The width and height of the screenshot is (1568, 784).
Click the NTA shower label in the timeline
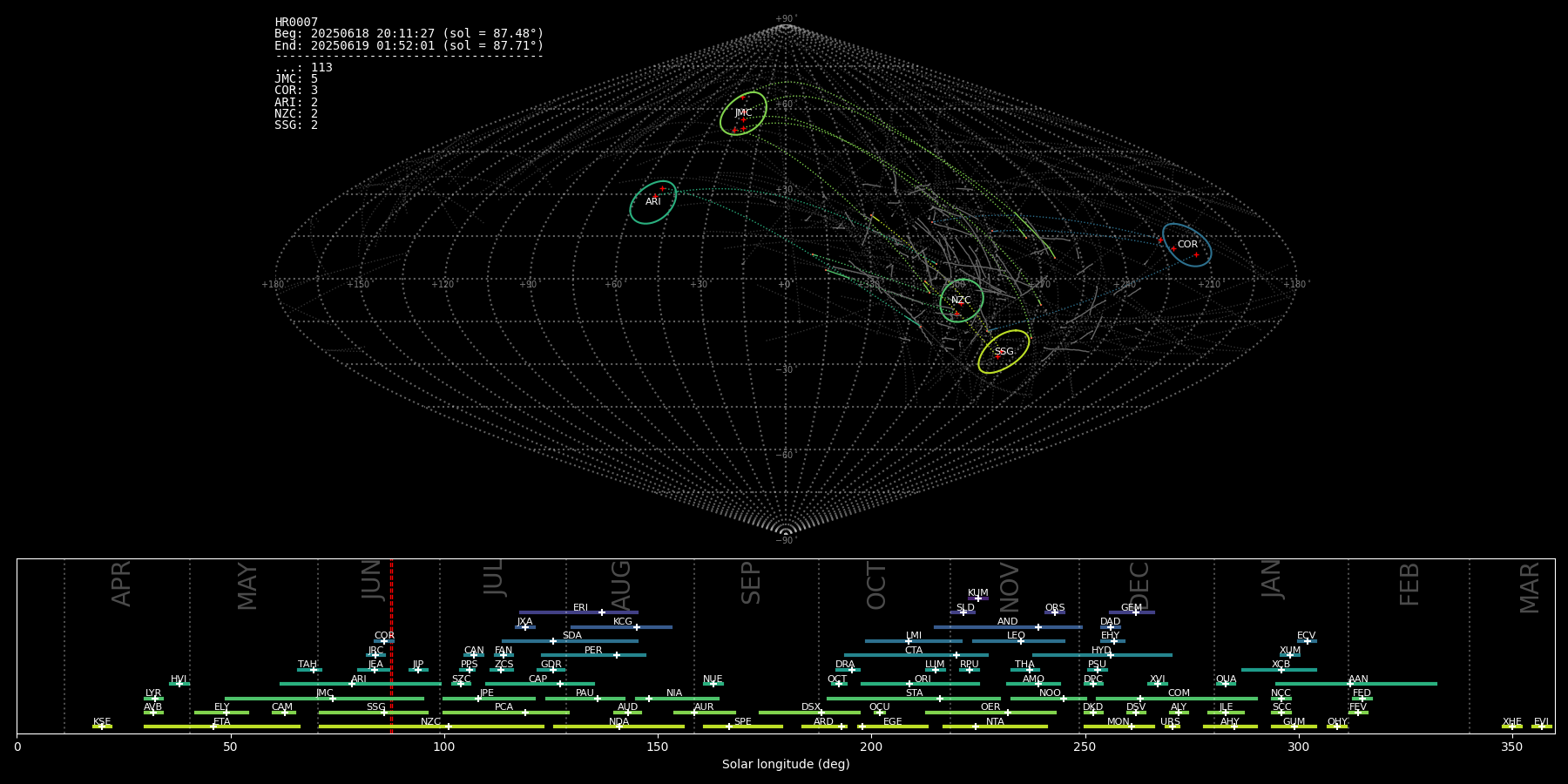(995, 722)
